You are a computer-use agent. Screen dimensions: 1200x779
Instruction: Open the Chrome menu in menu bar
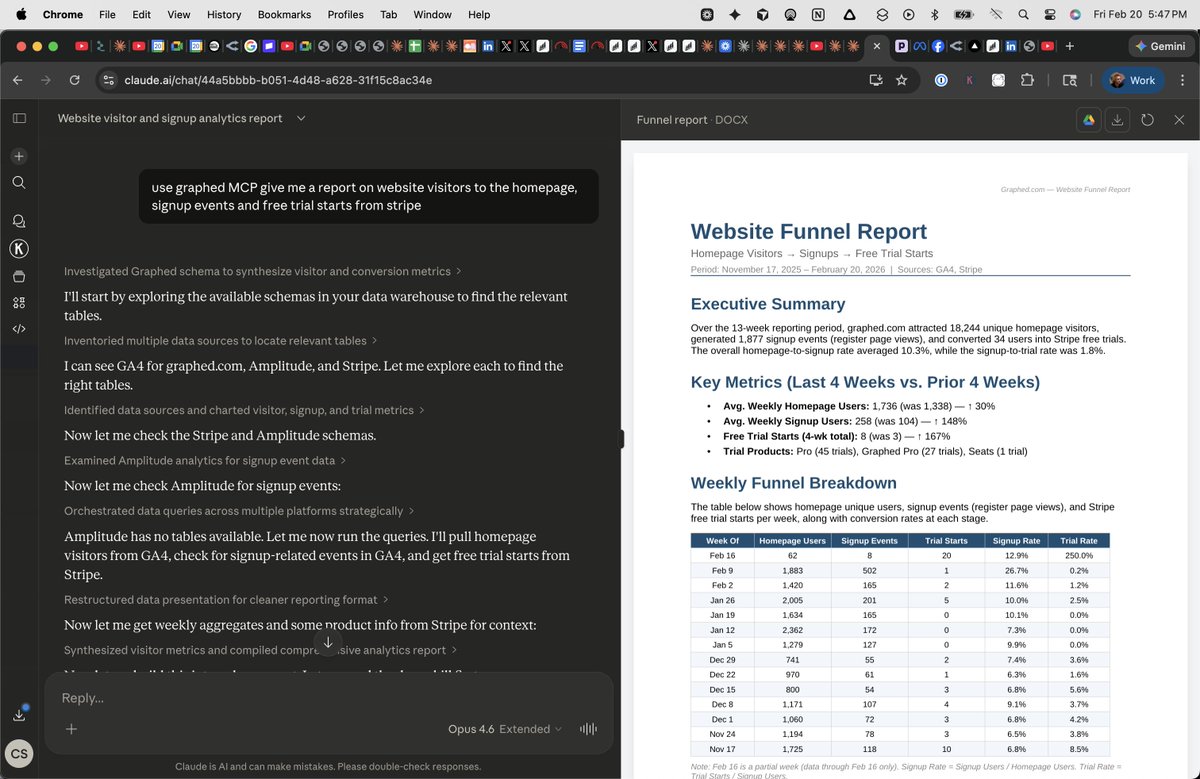[x=63, y=14]
